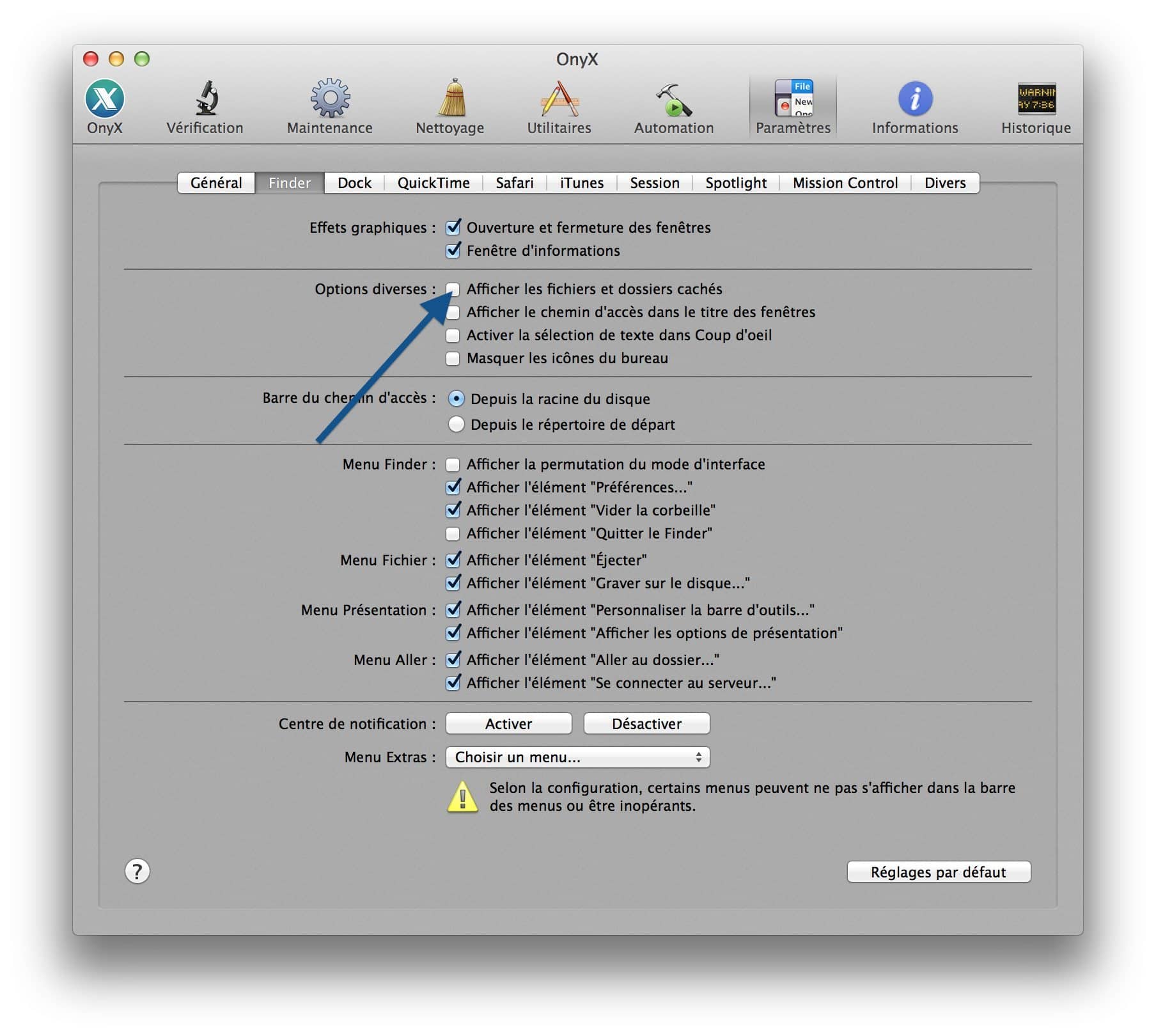The image size is (1156, 1036).
Task: Uncheck "Personnaliser la barre d'outils..." item
Action: point(453,609)
